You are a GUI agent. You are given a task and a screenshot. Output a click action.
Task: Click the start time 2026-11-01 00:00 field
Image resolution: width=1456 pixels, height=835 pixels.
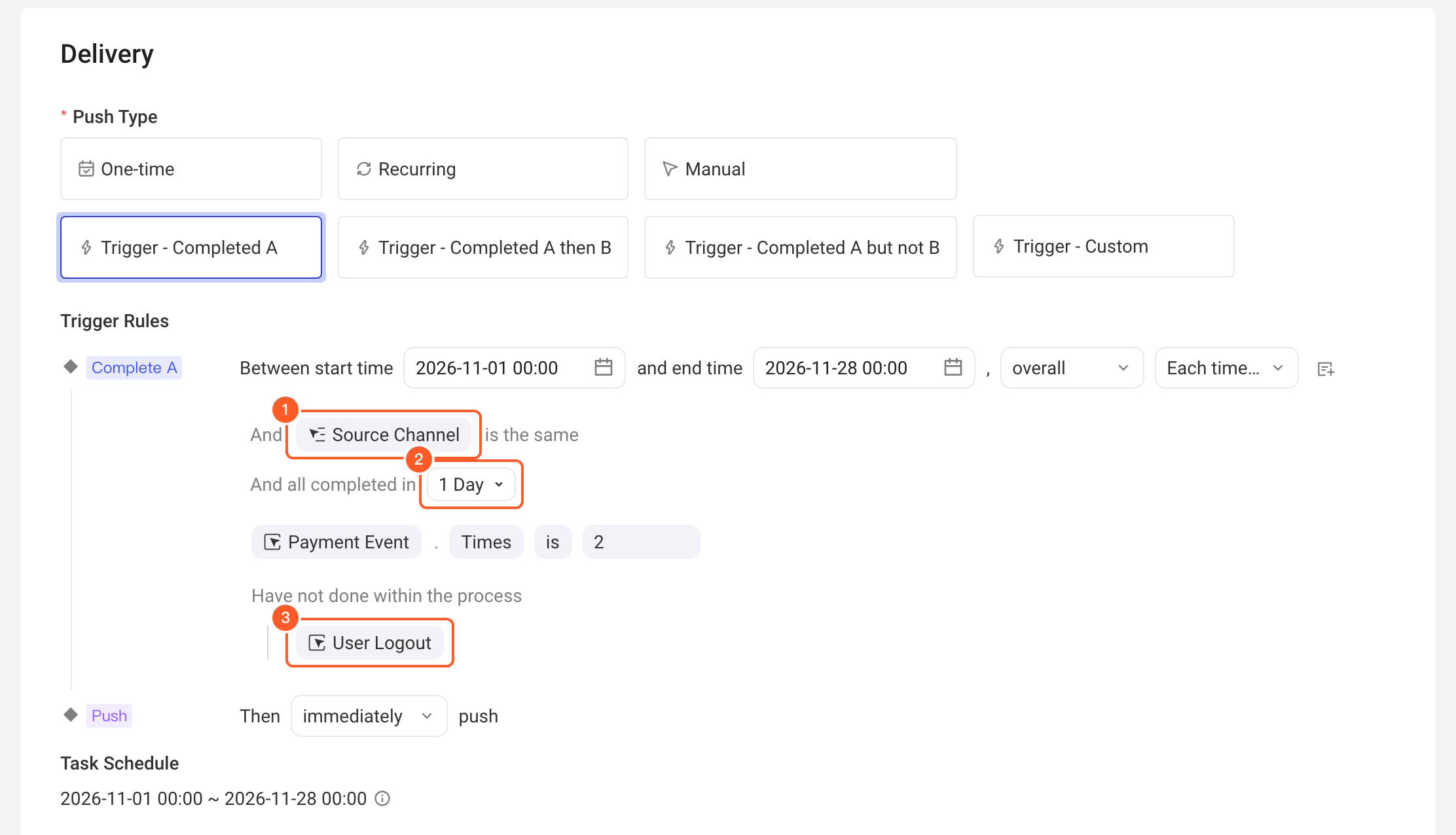pos(514,368)
